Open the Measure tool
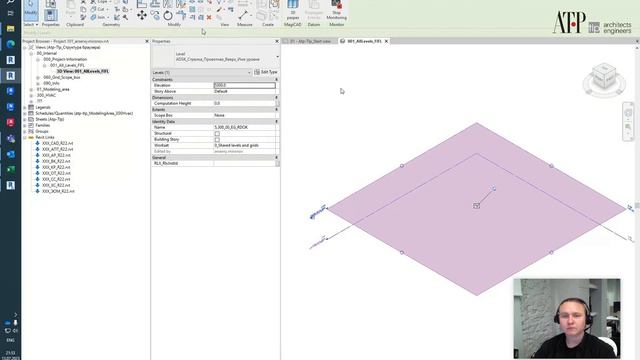 (243, 15)
